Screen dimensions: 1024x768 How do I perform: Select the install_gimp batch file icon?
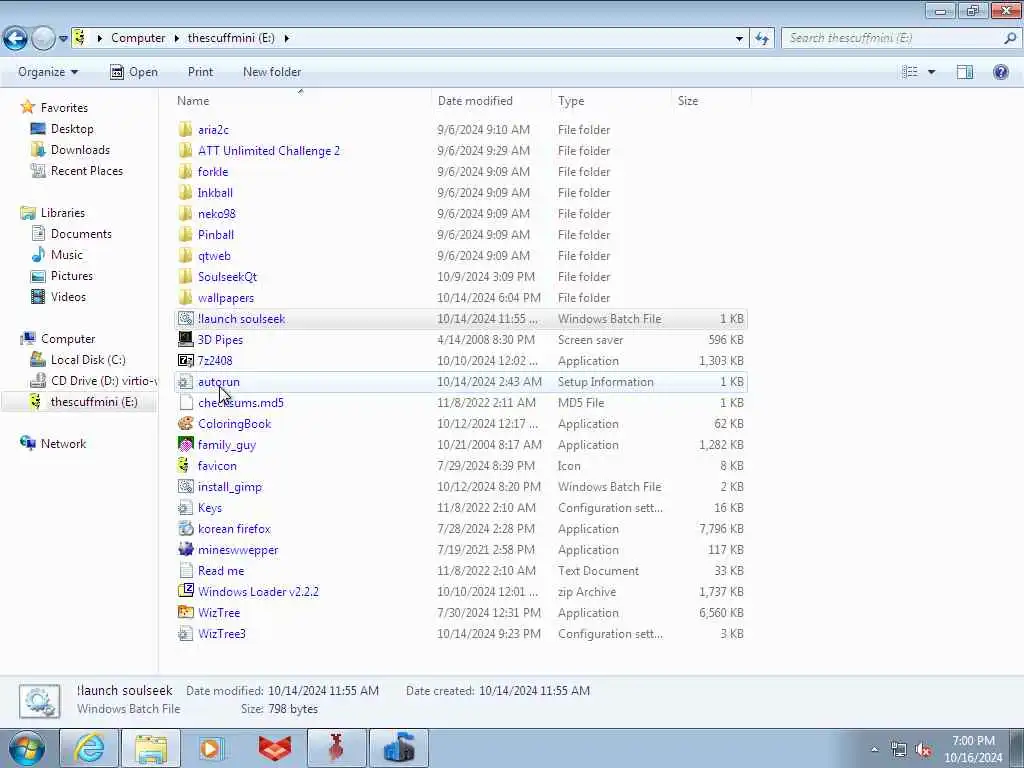coord(185,487)
